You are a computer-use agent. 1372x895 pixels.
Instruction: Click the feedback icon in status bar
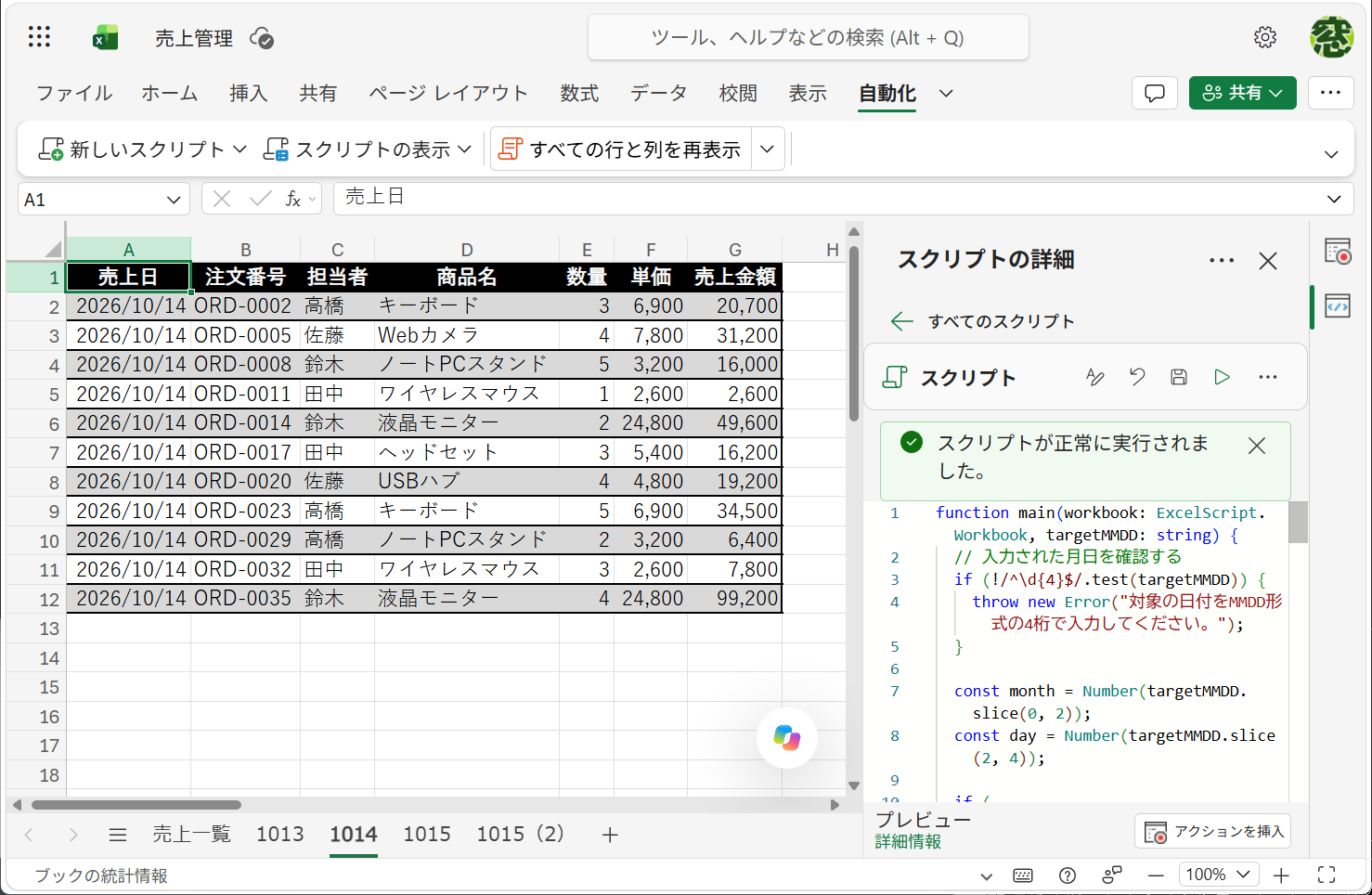(x=1111, y=875)
